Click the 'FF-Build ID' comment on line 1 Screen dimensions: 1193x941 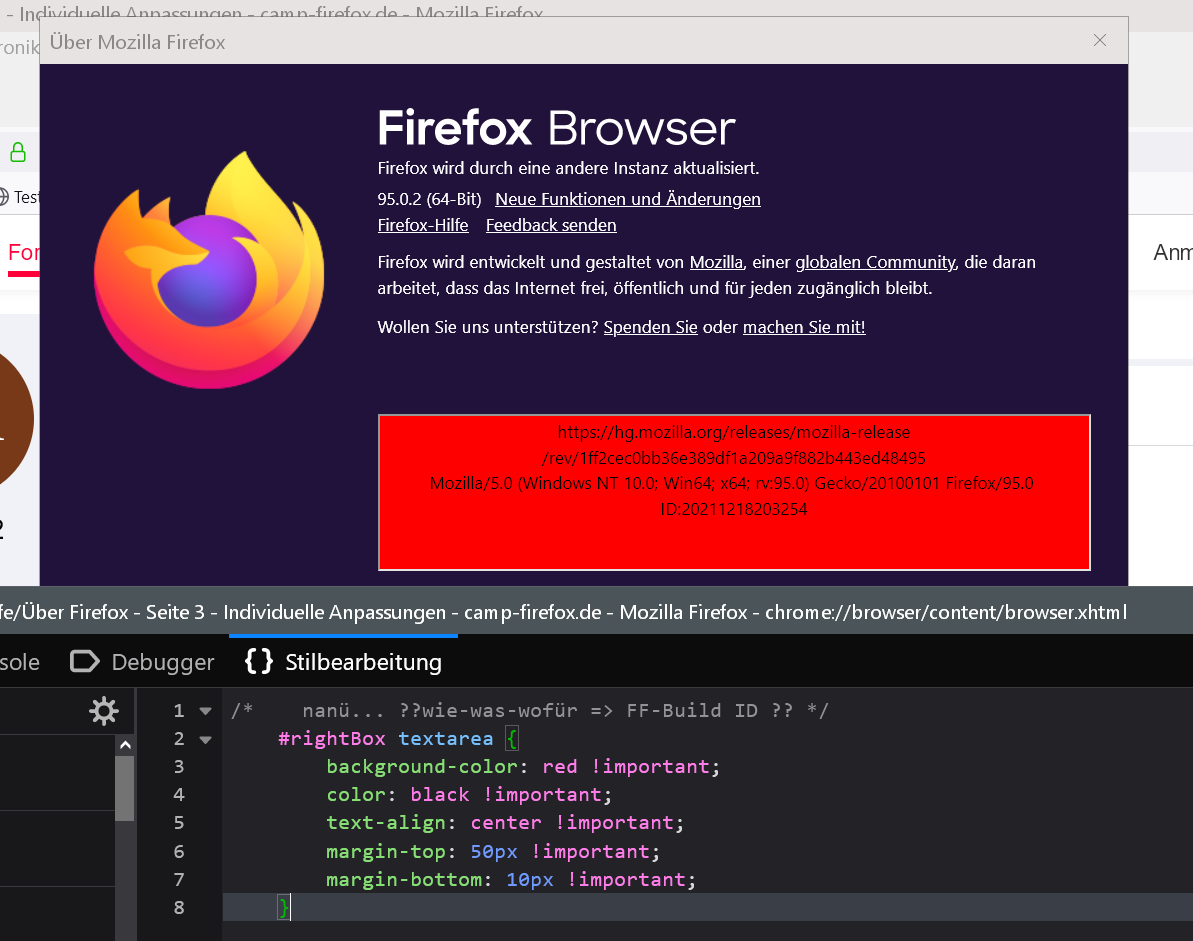pos(692,711)
